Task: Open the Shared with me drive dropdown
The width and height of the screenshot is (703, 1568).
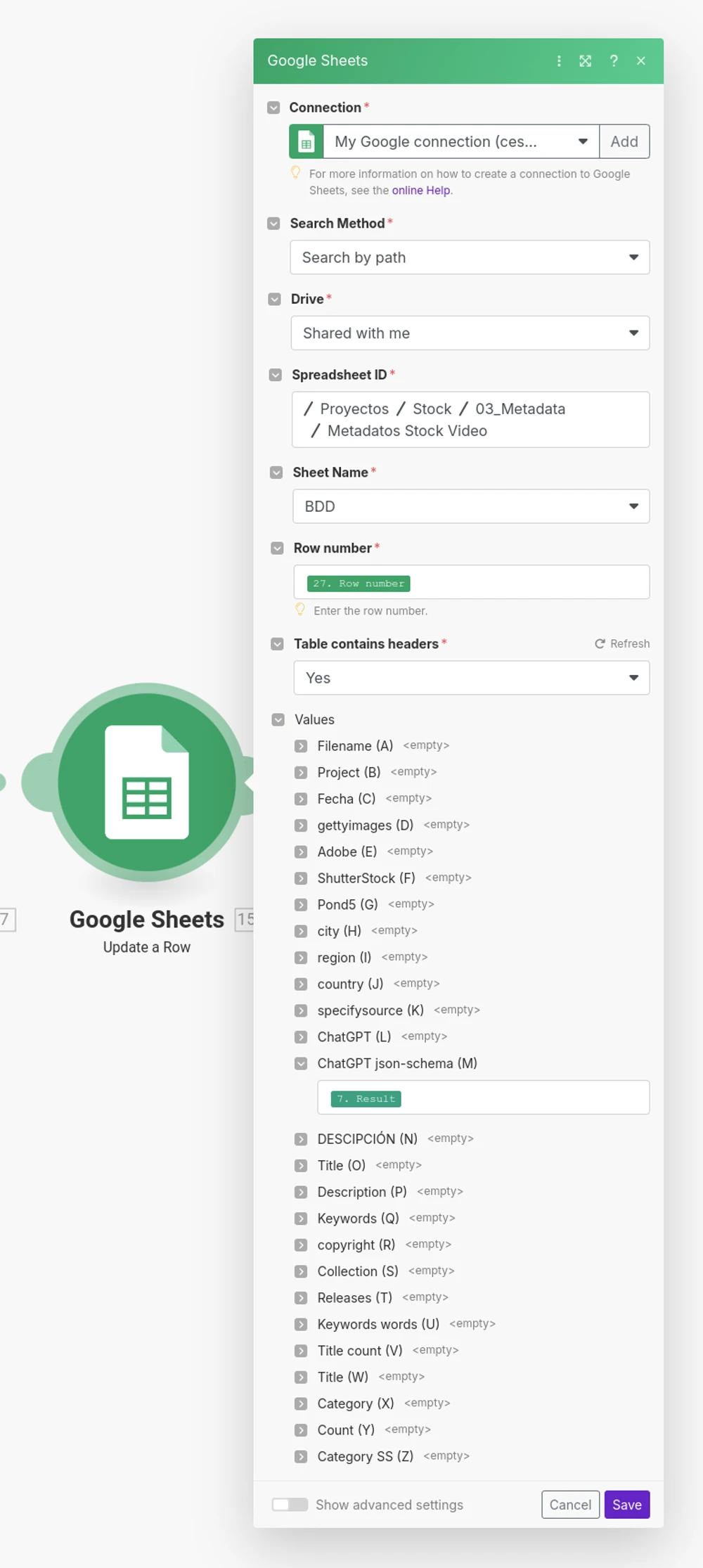Action: click(x=470, y=333)
